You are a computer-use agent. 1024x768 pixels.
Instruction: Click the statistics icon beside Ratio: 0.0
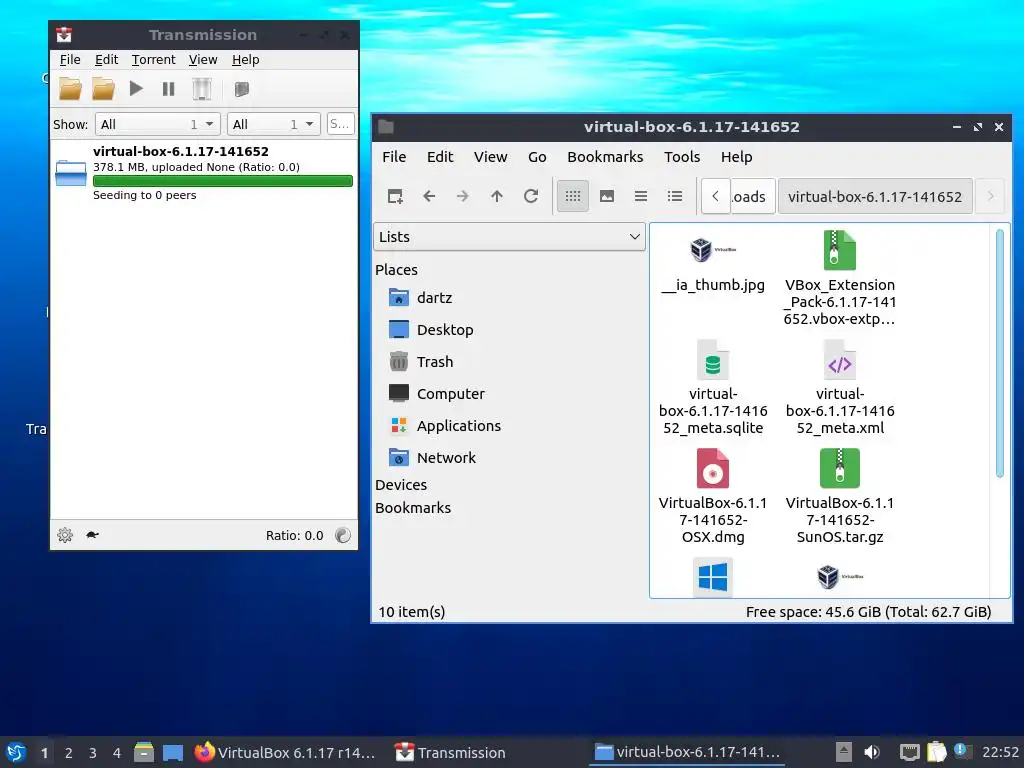343,535
